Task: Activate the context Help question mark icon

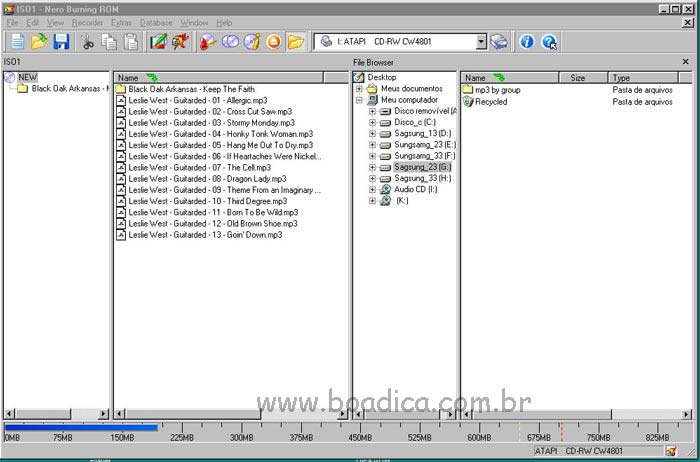Action: [549, 42]
